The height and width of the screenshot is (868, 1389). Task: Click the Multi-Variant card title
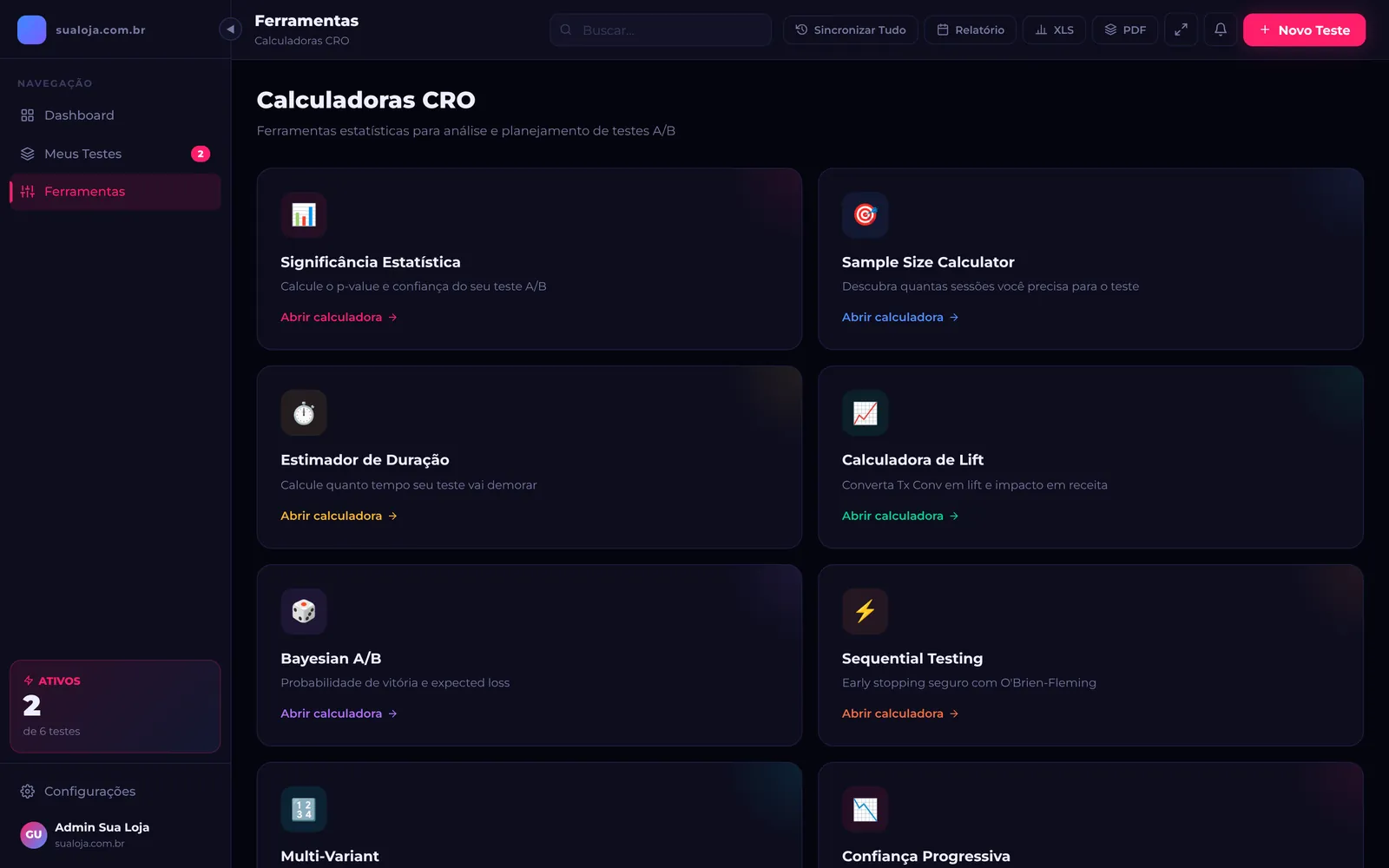[x=330, y=856]
